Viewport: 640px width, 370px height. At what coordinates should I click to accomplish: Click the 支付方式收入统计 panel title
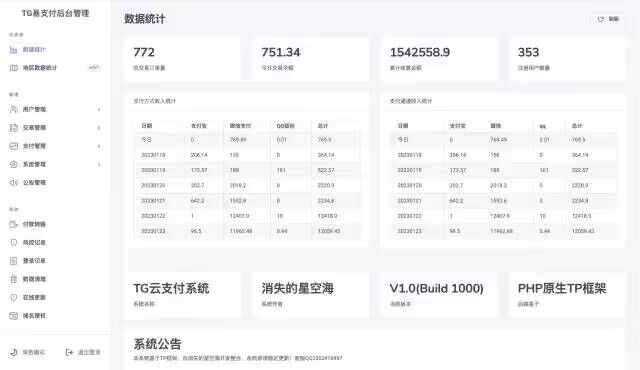155,101
